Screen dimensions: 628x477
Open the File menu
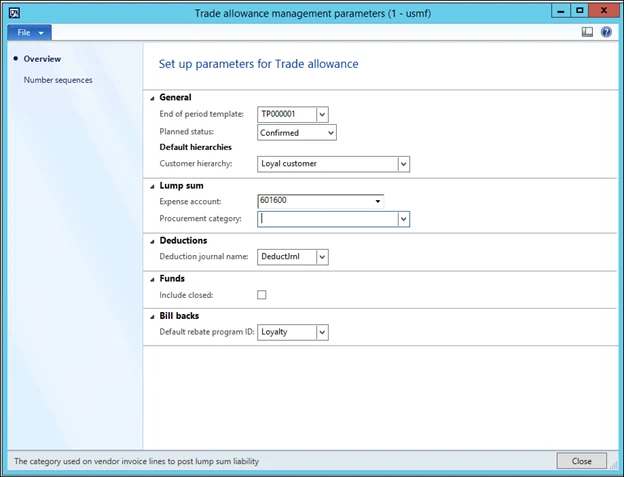pos(29,32)
